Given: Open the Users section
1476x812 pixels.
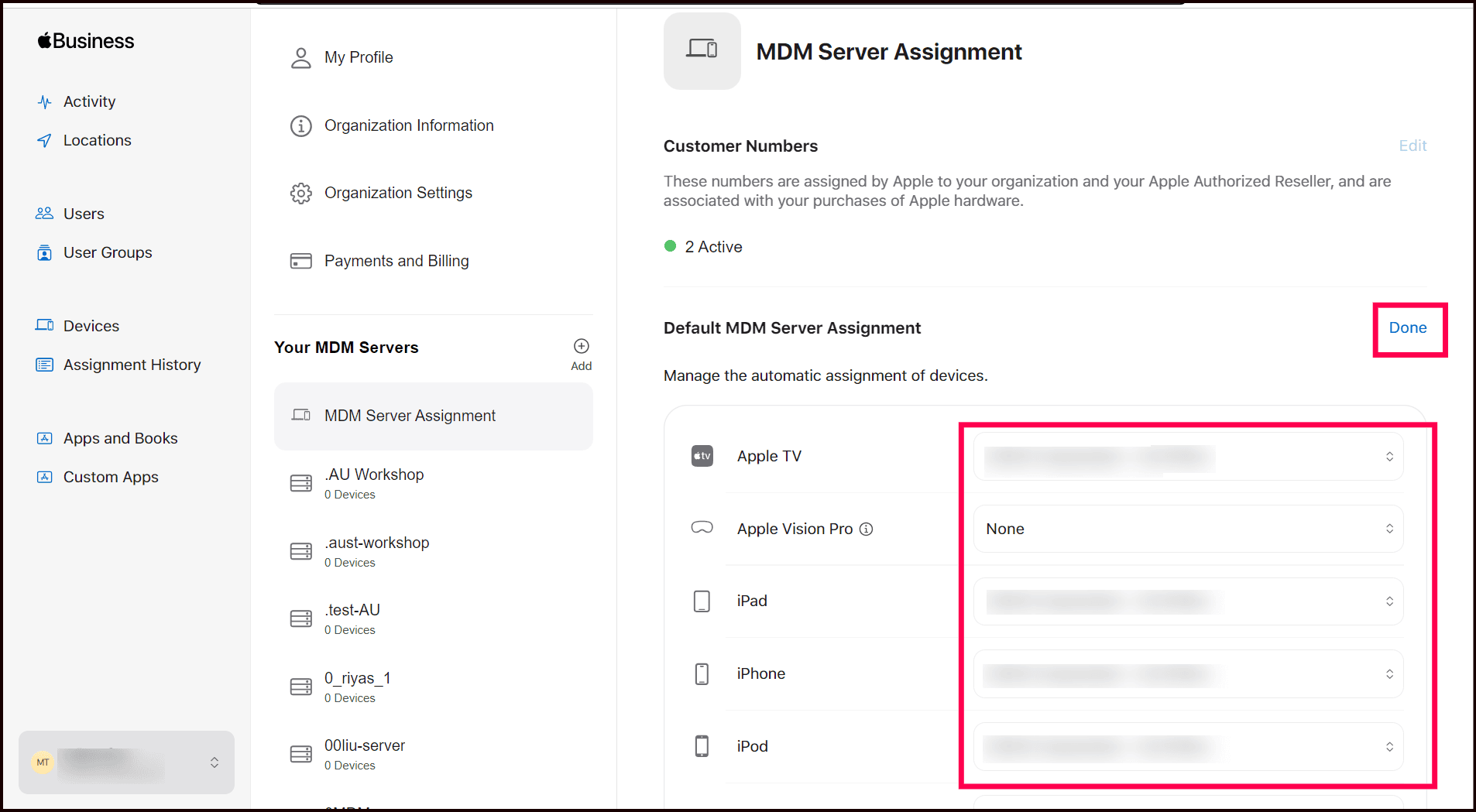Looking at the screenshot, I should [84, 214].
